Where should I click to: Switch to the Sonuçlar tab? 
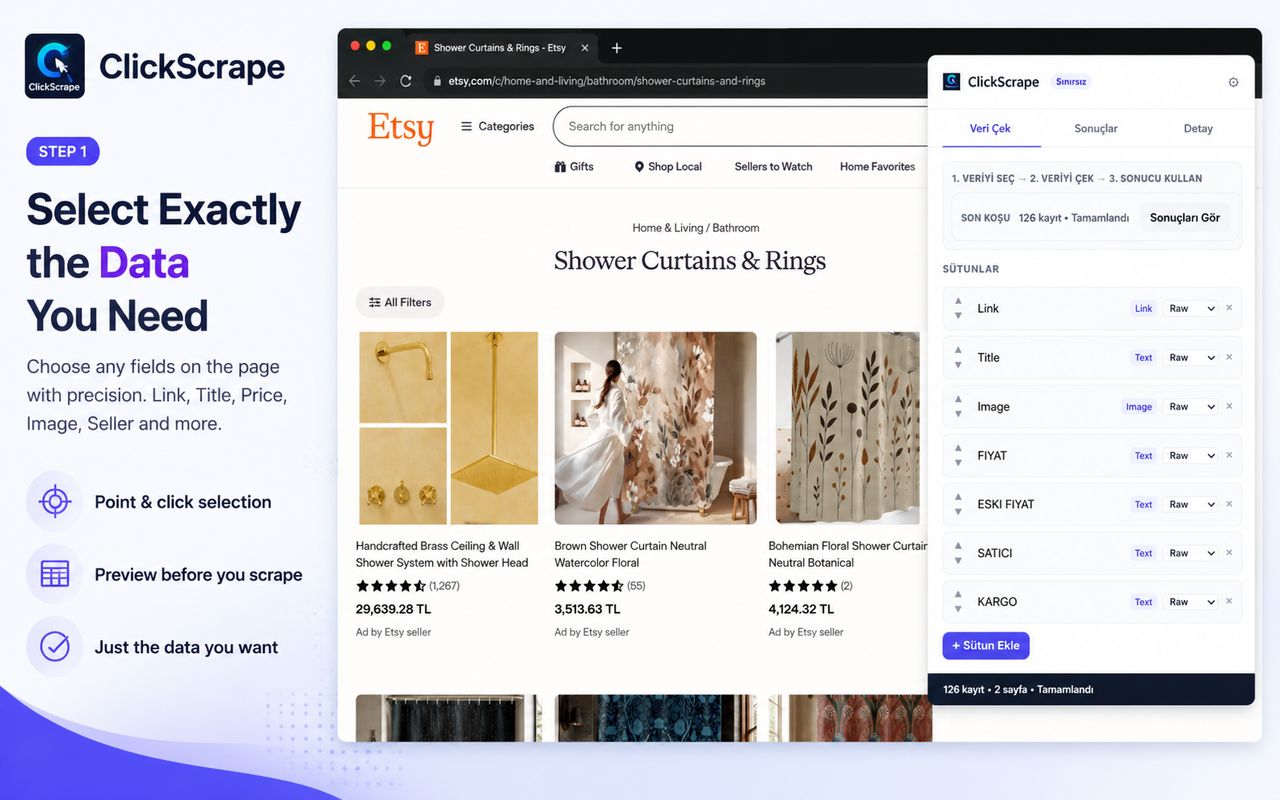(x=1096, y=128)
